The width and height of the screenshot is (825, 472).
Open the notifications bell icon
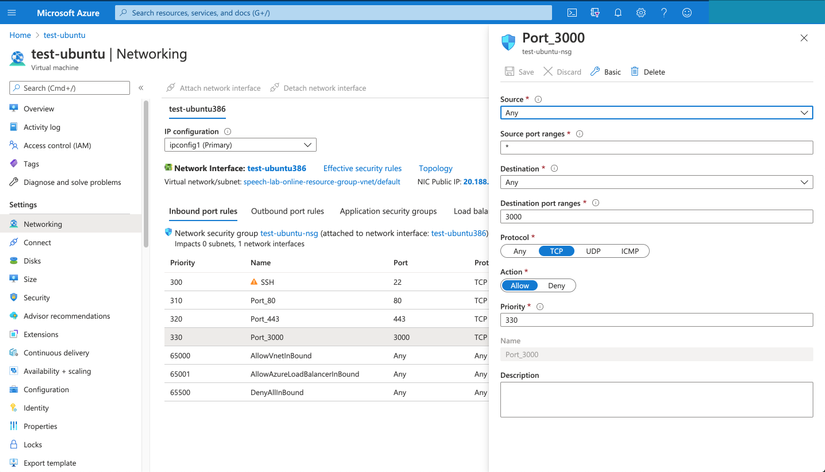pyautogui.click(x=618, y=13)
